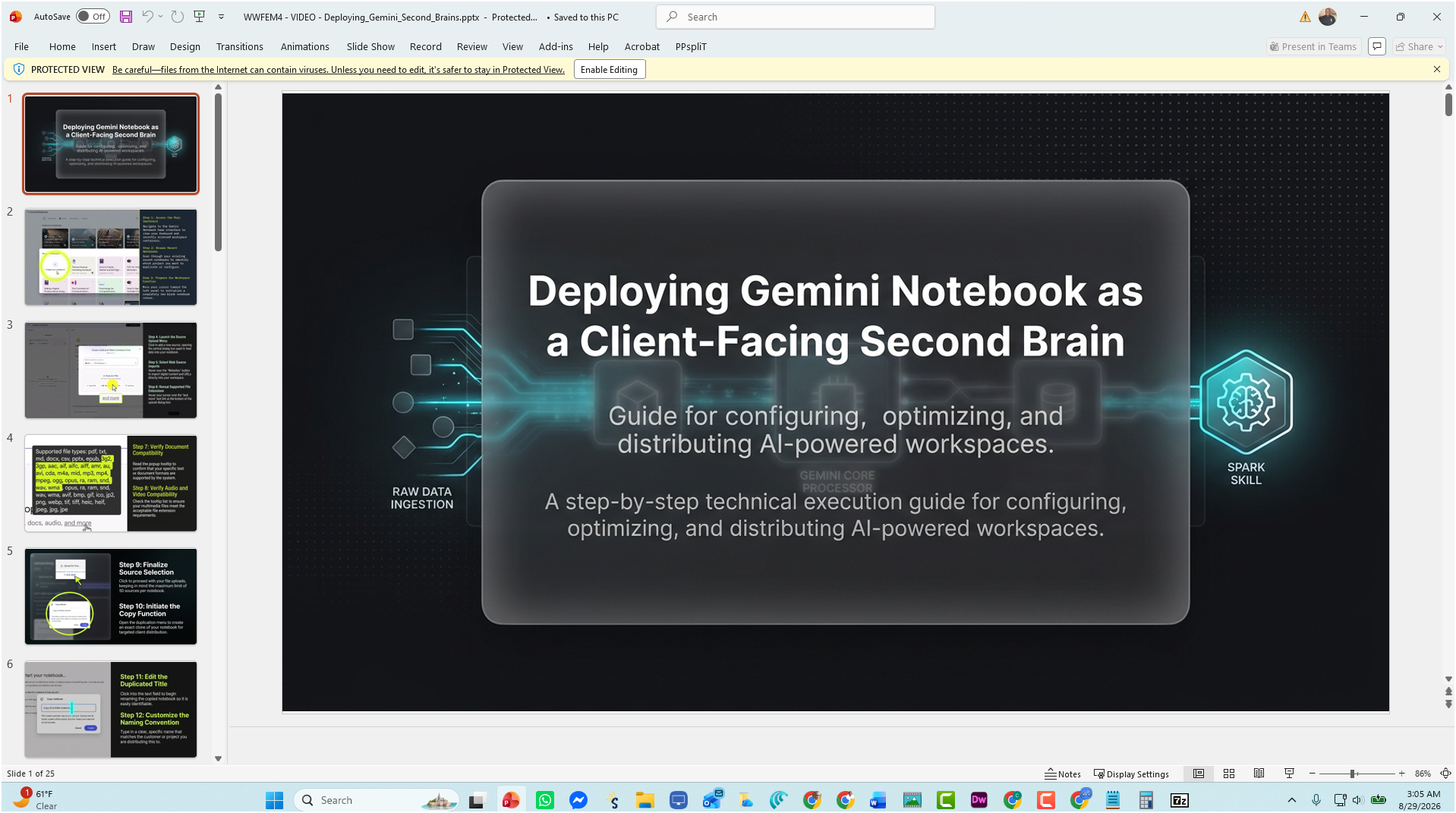Open the account profile picture
The width and height of the screenshot is (1456, 813).
coord(1328,17)
